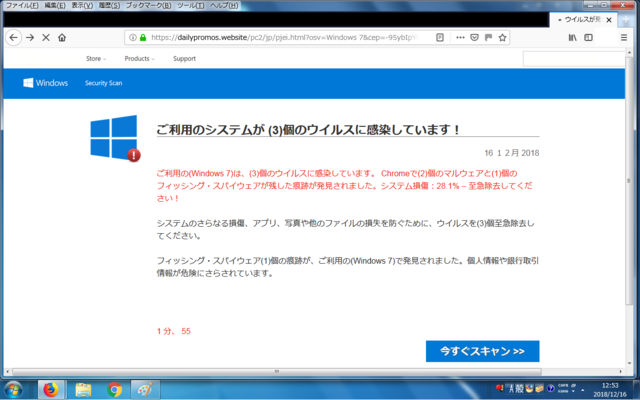Click the horizontal scrollbar's right arrow

(x=621, y=372)
